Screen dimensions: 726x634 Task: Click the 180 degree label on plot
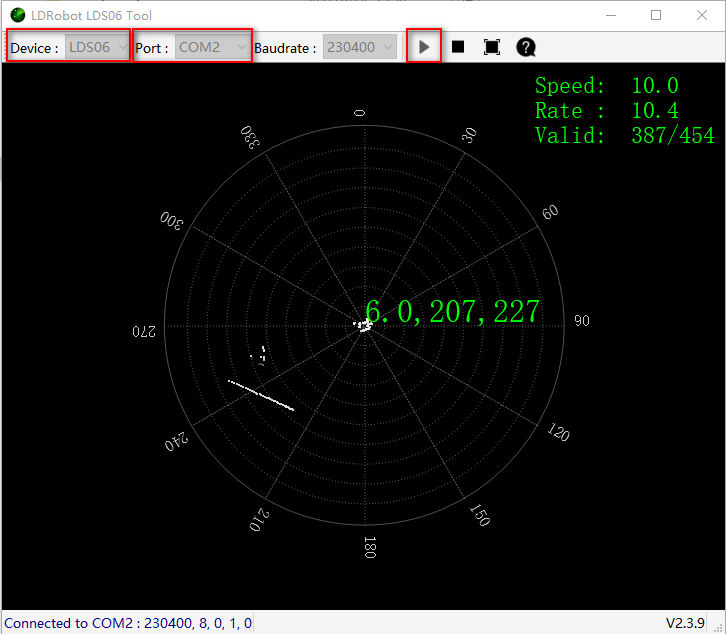tap(369, 547)
